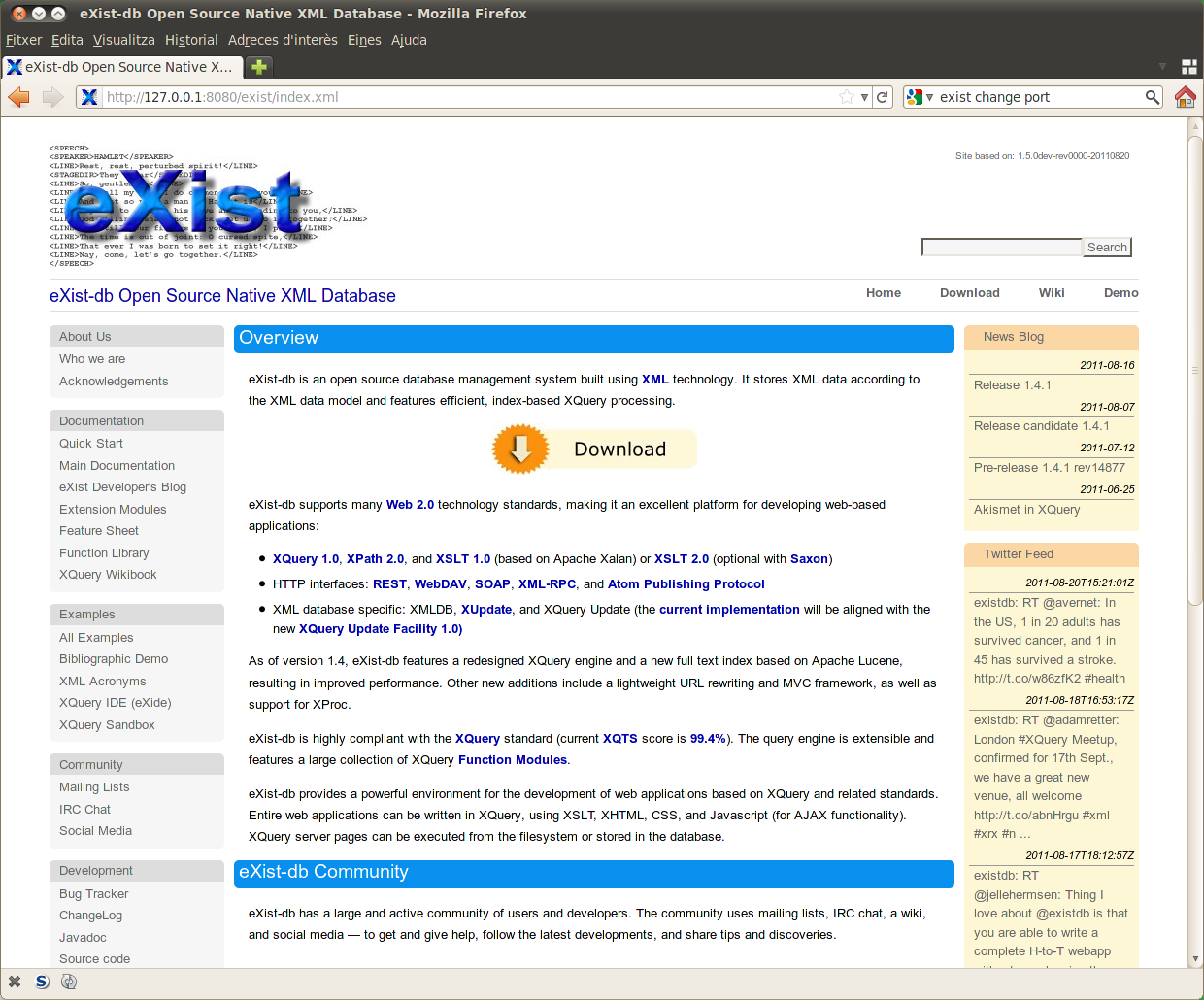Click the orange Download arrow icon
This screenshot has height=1000, width=1204.
tap(520, 449)
